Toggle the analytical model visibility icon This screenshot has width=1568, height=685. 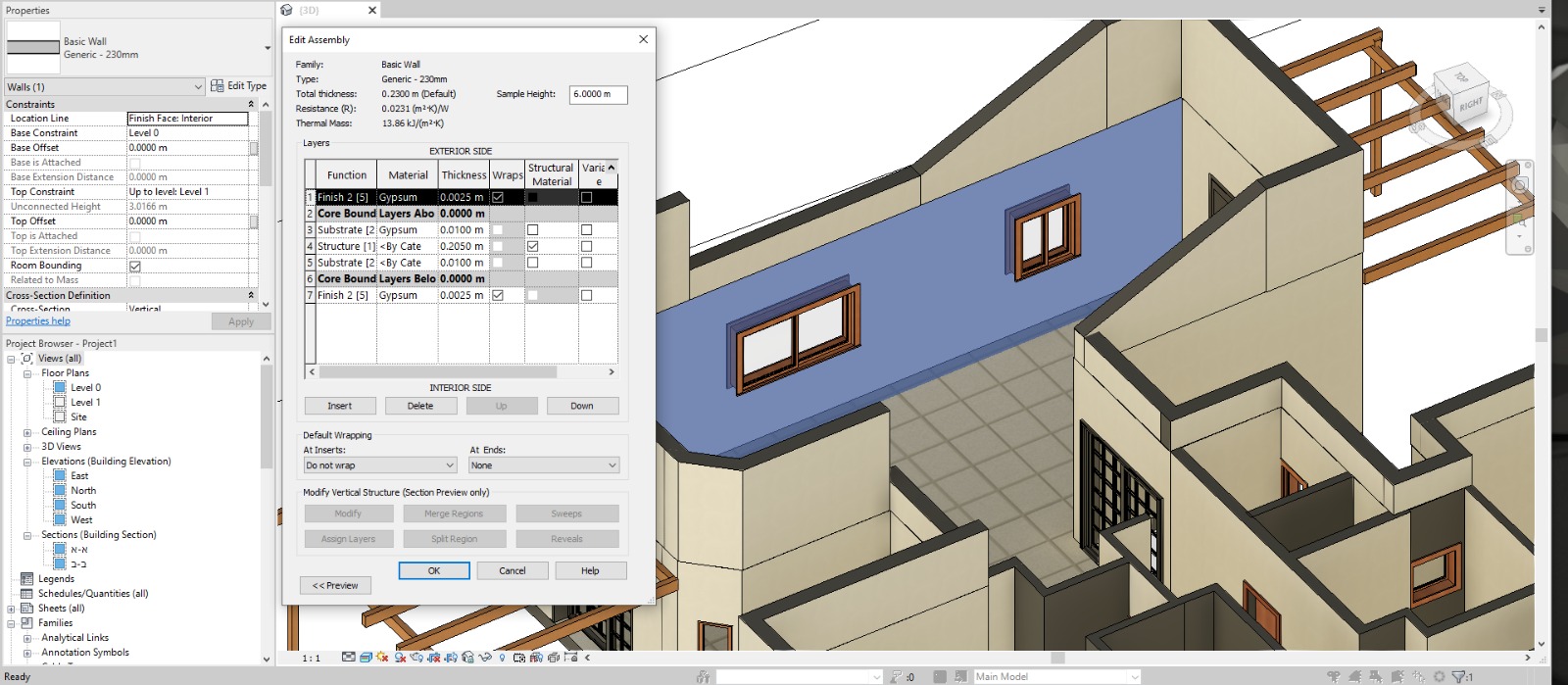(536, 658)
